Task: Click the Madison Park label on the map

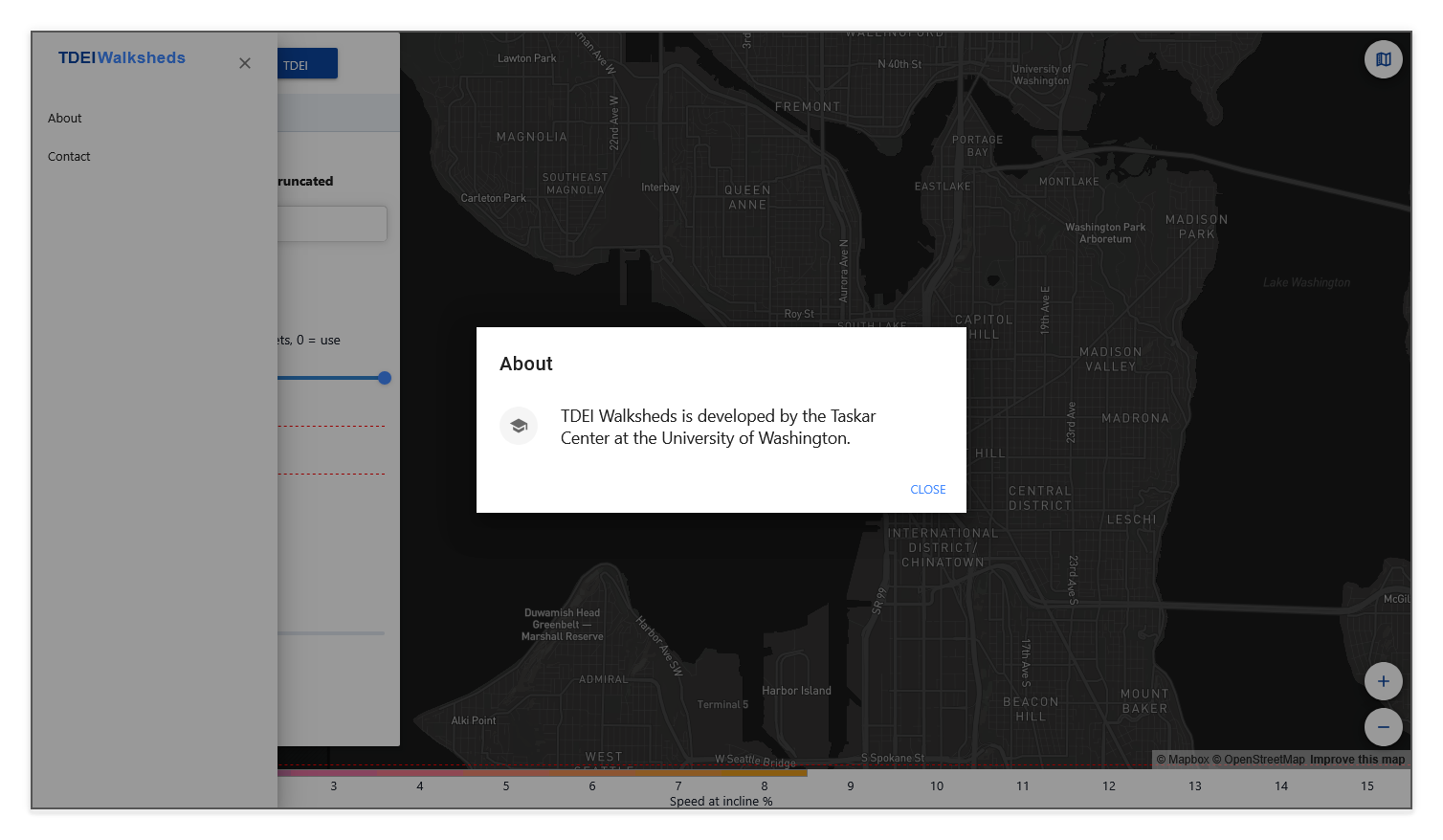Action: pos(1196,227)
